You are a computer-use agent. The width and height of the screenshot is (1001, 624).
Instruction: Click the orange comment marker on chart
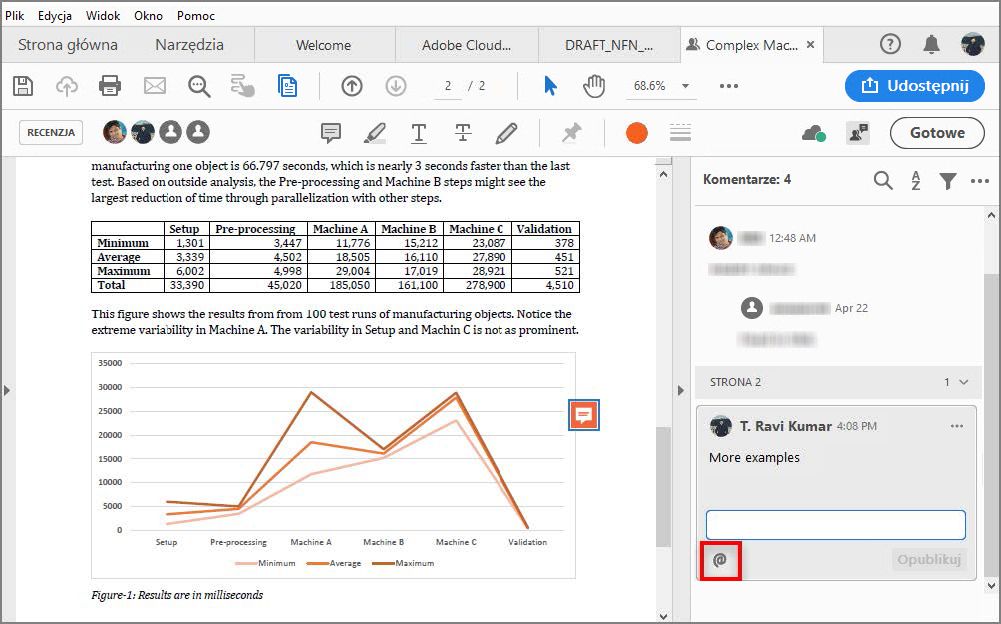point(583,415)
